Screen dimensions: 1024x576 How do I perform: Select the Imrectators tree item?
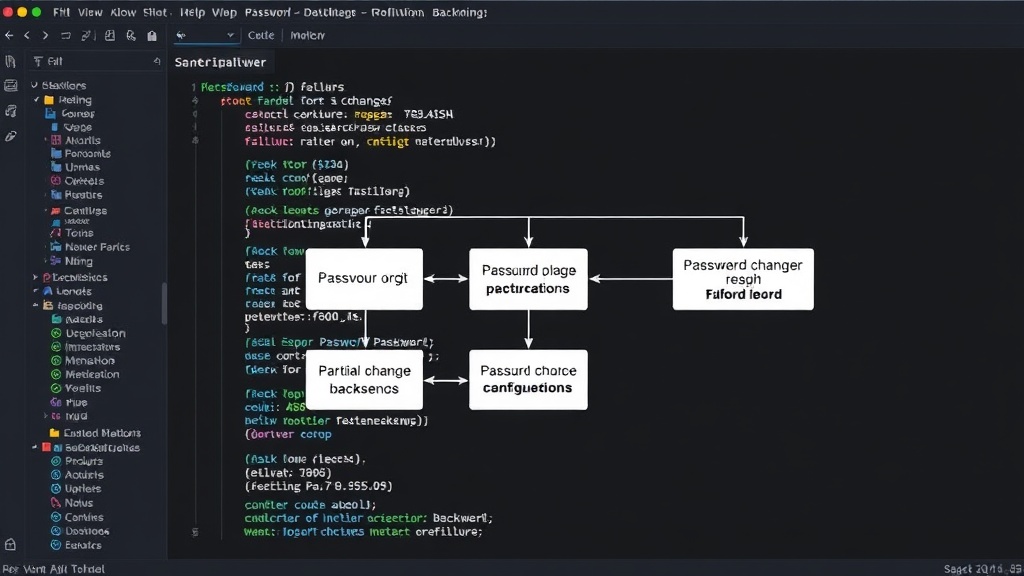[x=92, y=347]
